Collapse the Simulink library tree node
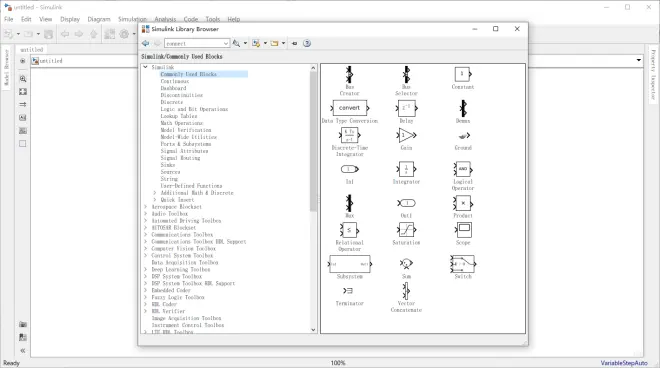This screenshot has height=368, width=660. point(145,67)
